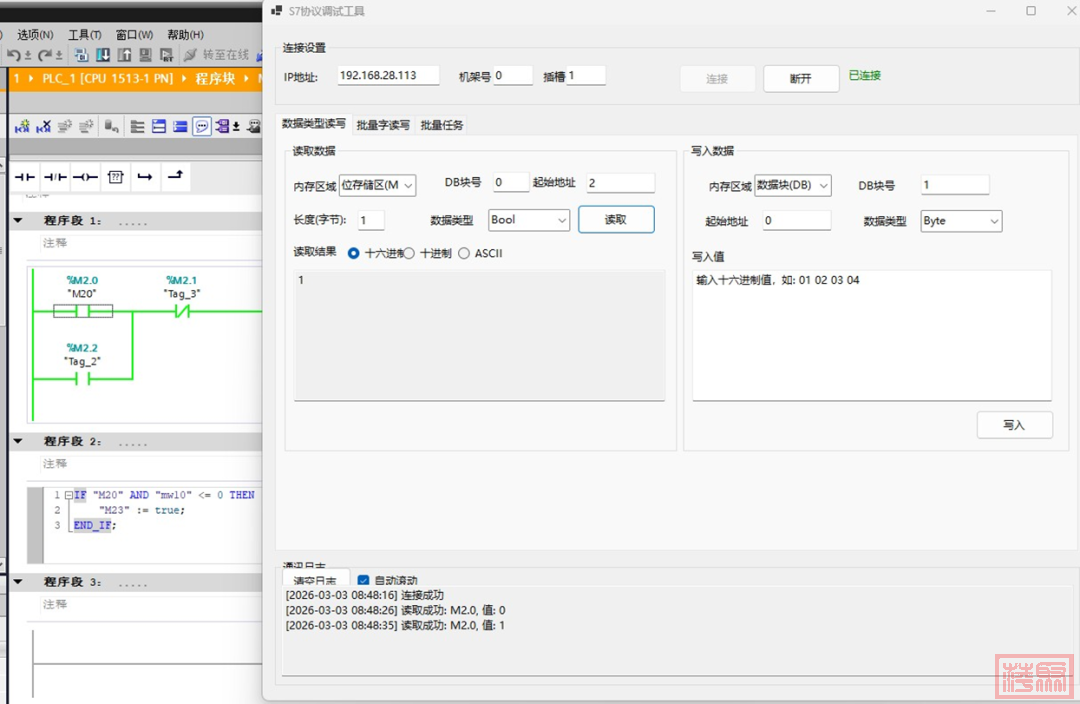Screen dimensions: 1080x704
Task: Open the Byte data type dropdown
Action: 961,221
